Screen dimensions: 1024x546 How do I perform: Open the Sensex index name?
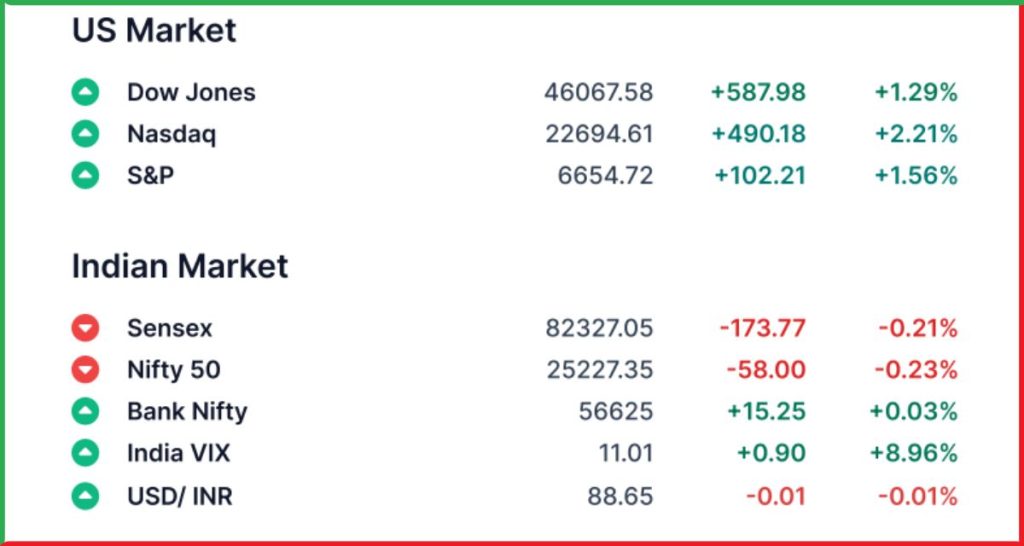[x=170, y=328]
